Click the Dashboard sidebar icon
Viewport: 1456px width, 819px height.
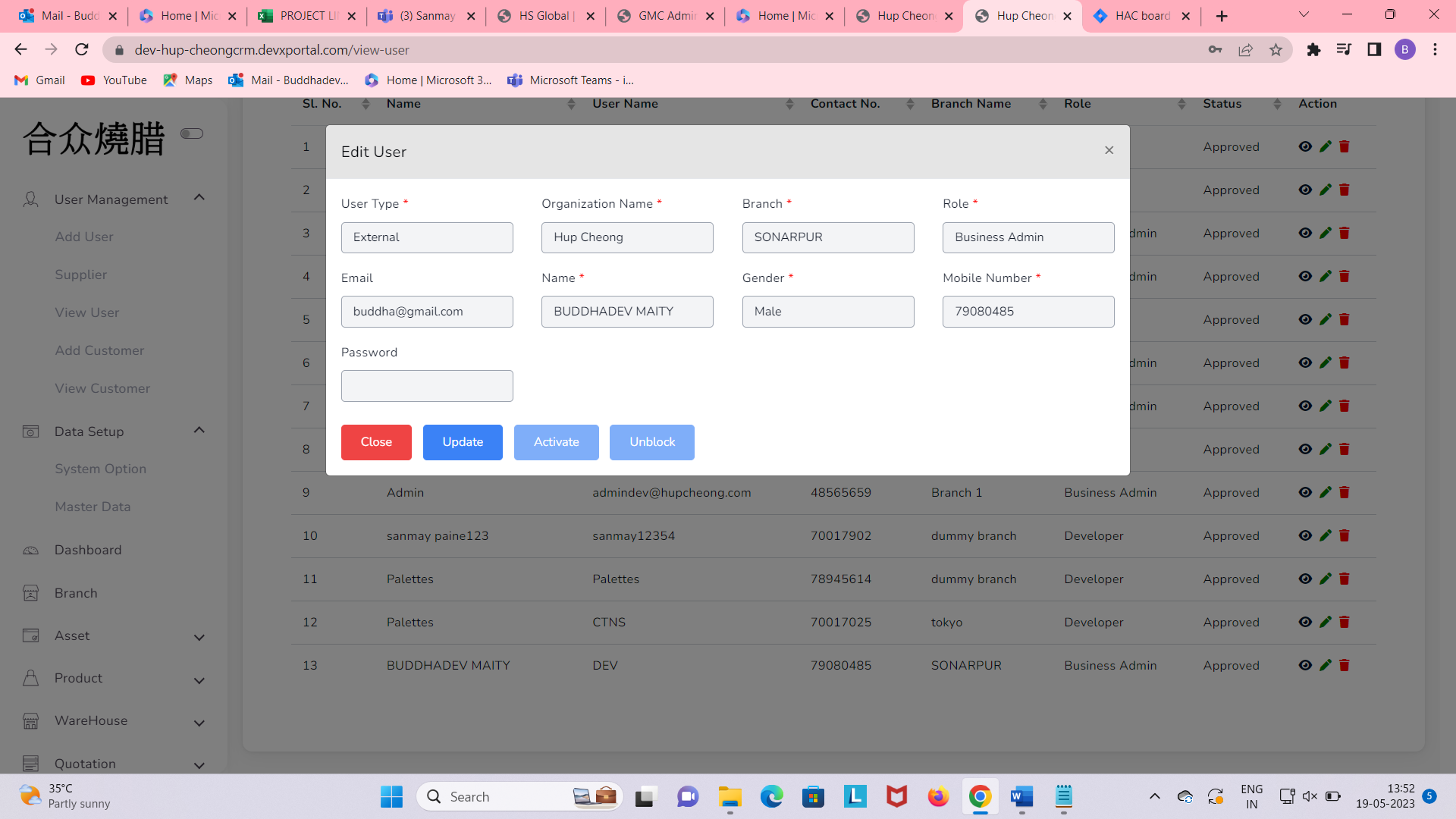(x=30, y=551)
